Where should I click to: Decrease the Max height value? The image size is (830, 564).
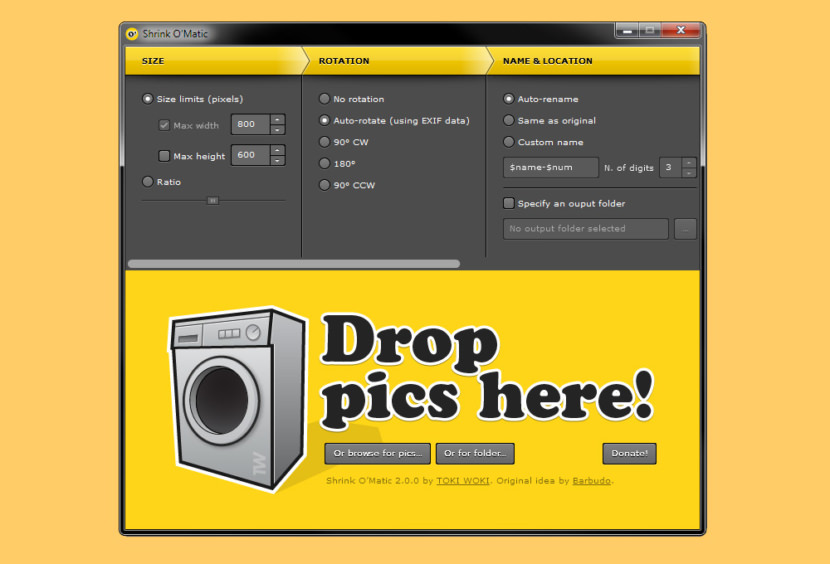(x=277, y=160)
